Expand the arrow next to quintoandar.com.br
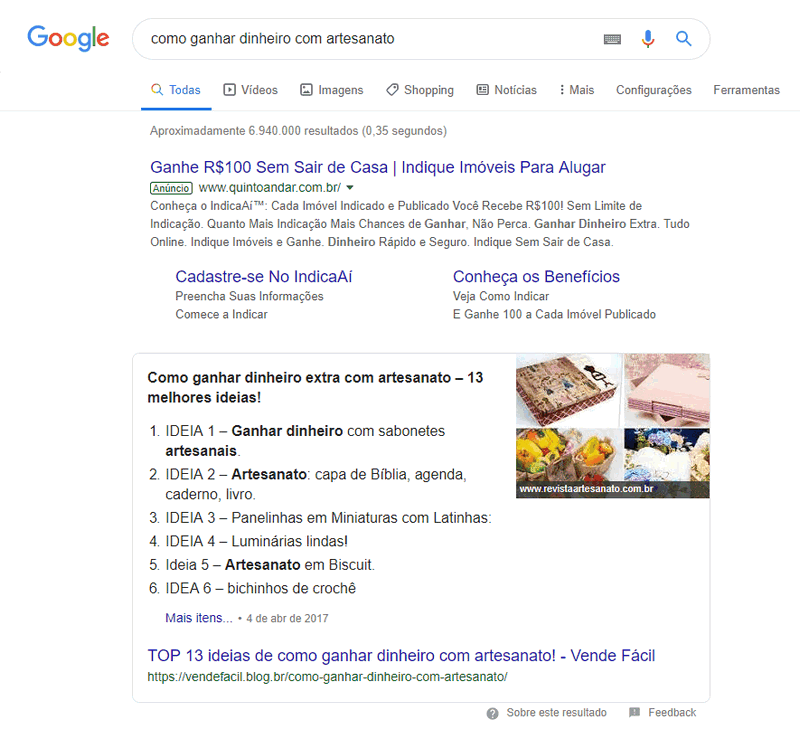The image size is (800, 739). 350,188
